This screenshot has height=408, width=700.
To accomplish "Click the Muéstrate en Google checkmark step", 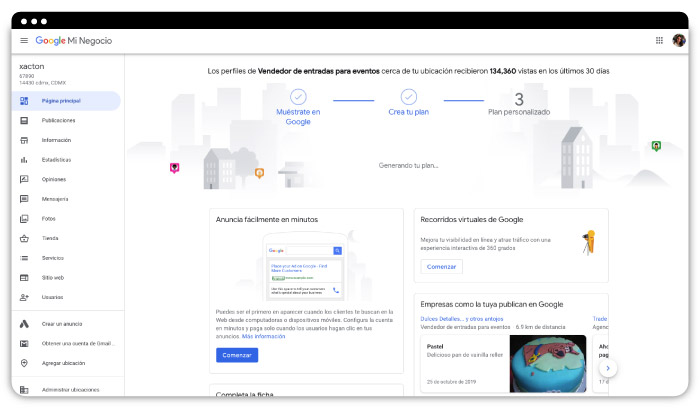I will point(298,97).
